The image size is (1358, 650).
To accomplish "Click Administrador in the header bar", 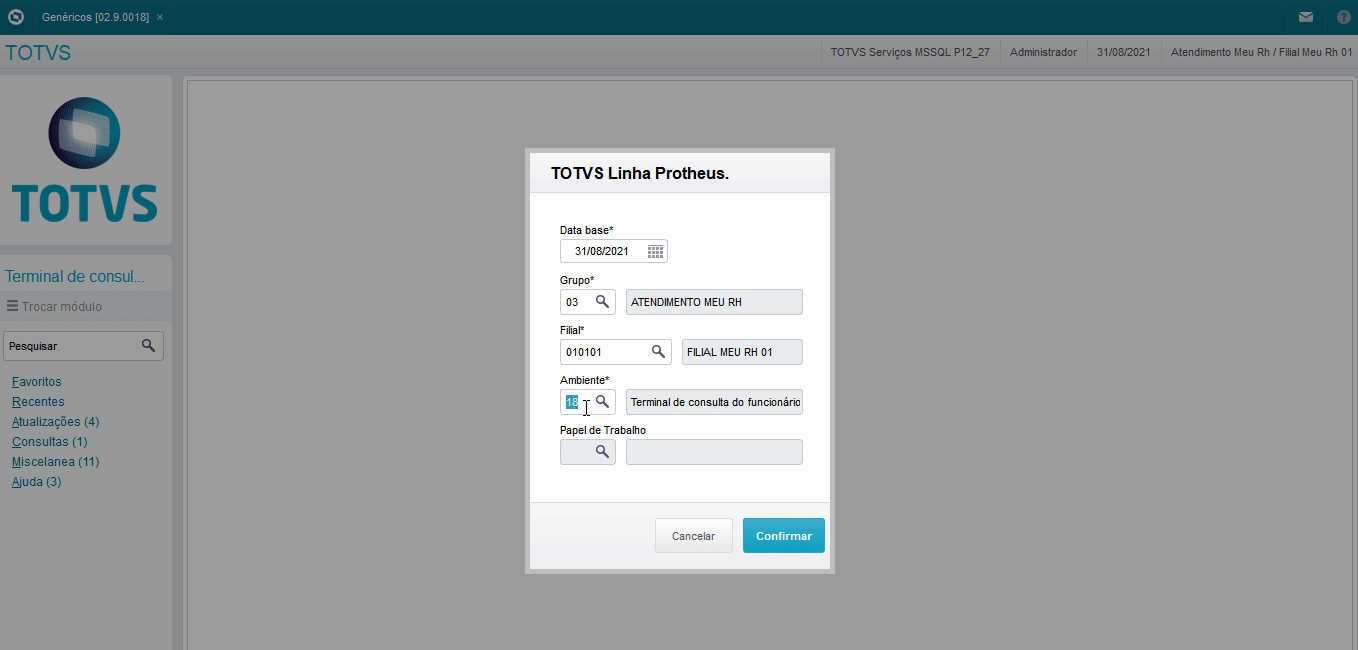I will [x=1043, y=52].
